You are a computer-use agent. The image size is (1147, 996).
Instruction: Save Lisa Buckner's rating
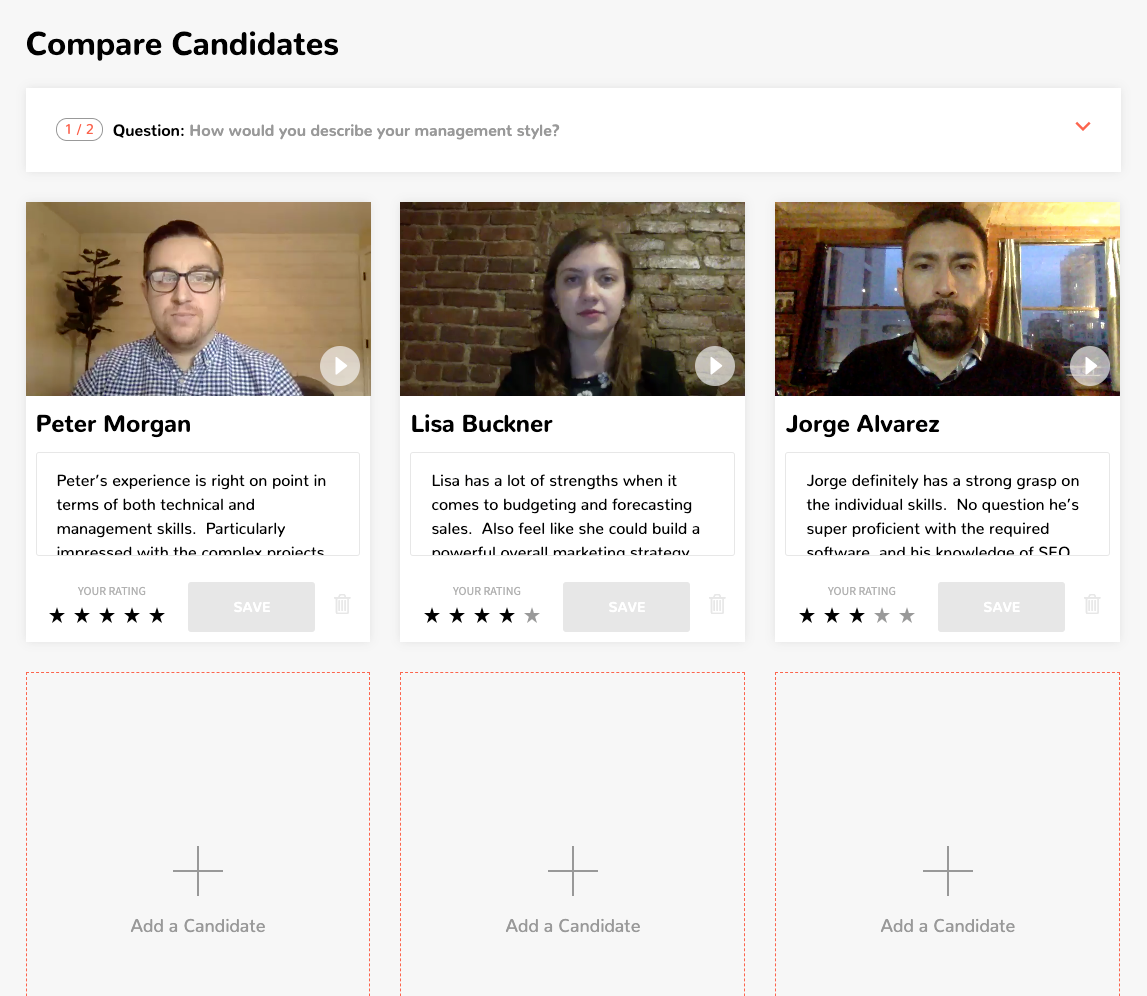point(626,607)
